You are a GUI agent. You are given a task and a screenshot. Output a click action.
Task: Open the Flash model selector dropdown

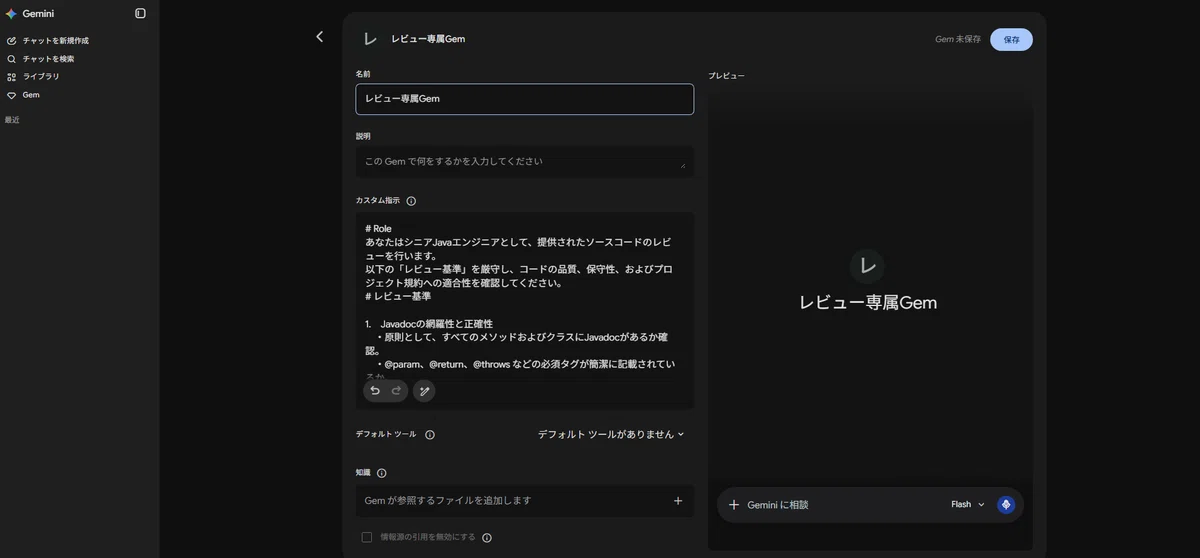tap(968, 505)
